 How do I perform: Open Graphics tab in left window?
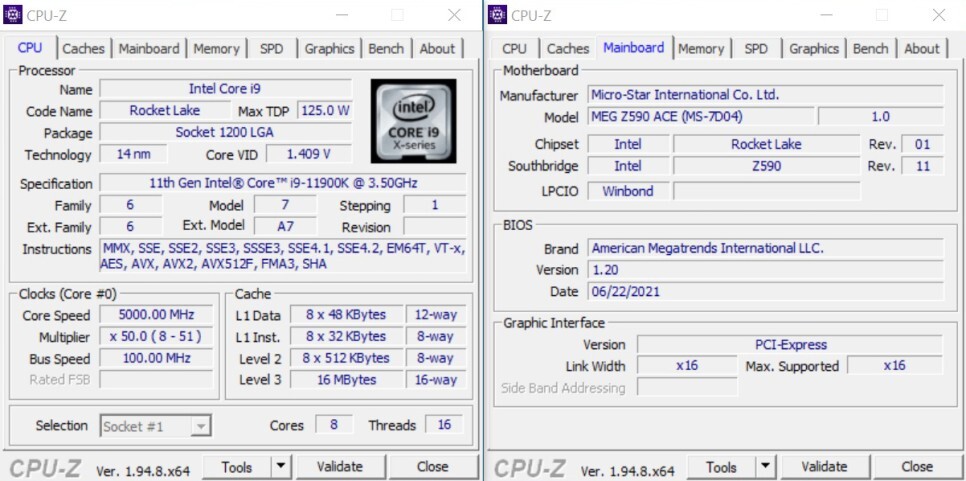(330, 49)
